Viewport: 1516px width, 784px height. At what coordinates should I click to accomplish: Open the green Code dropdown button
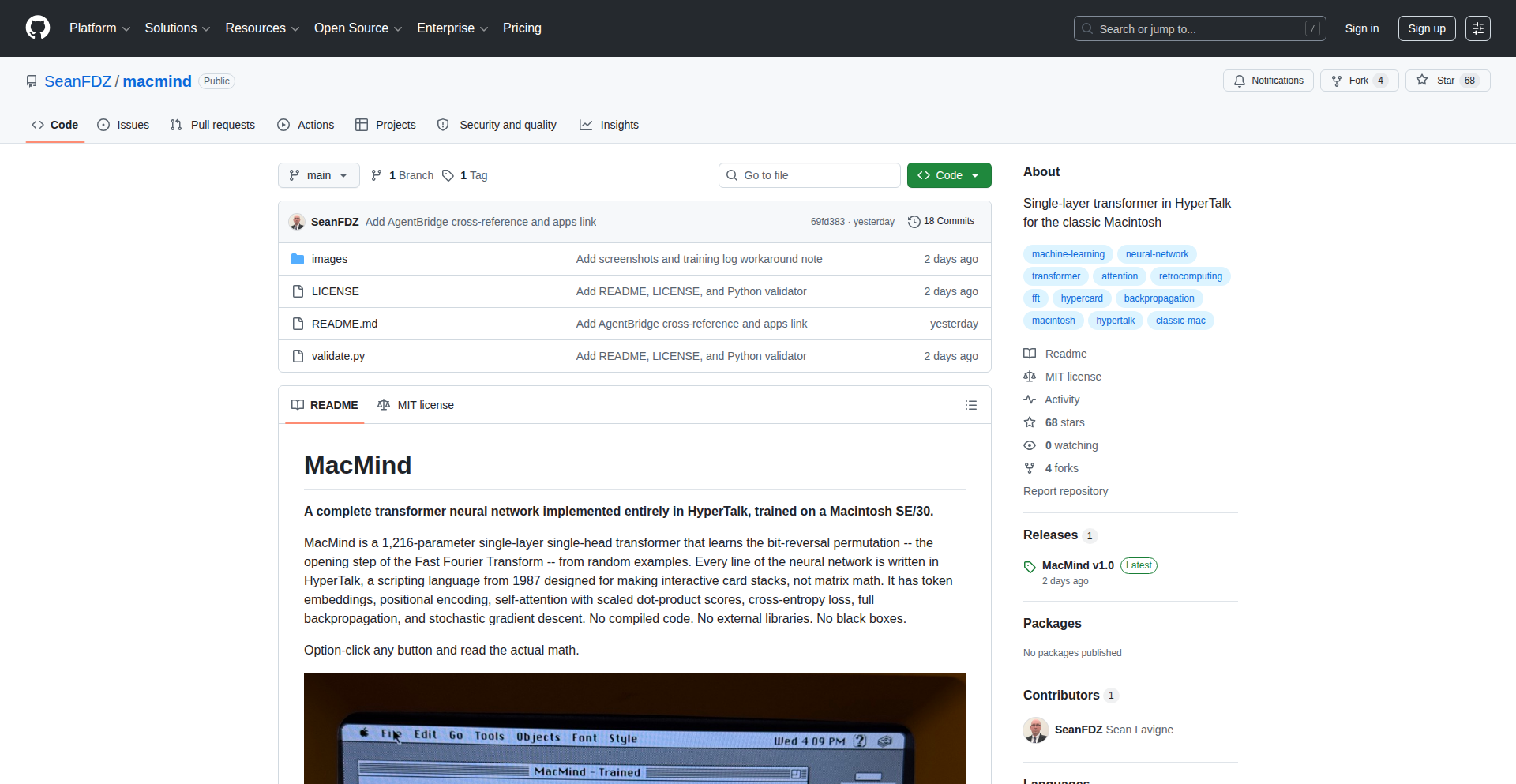point(948,175)
